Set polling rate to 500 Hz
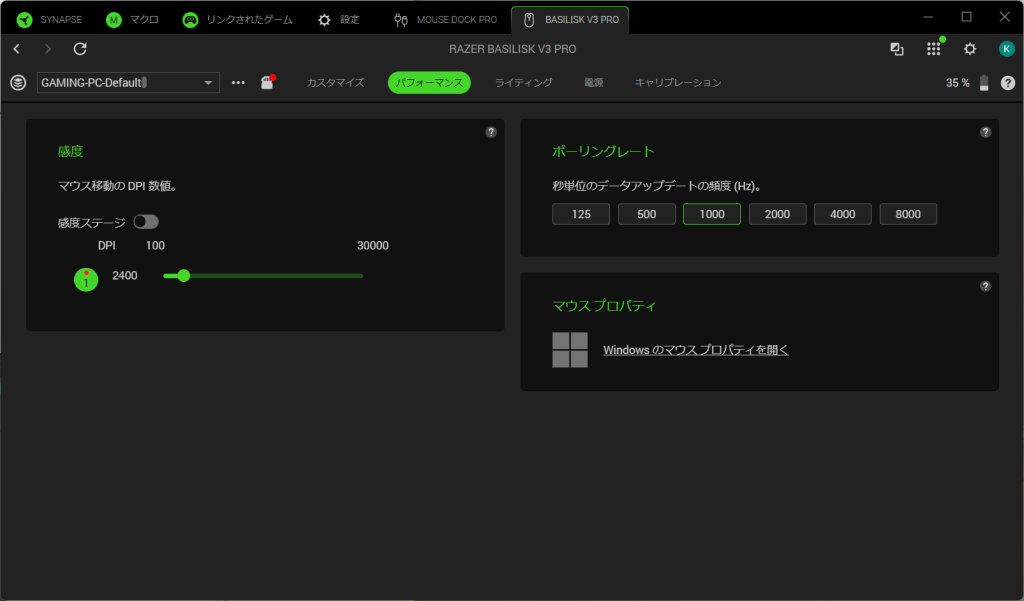 pos(647,214)
